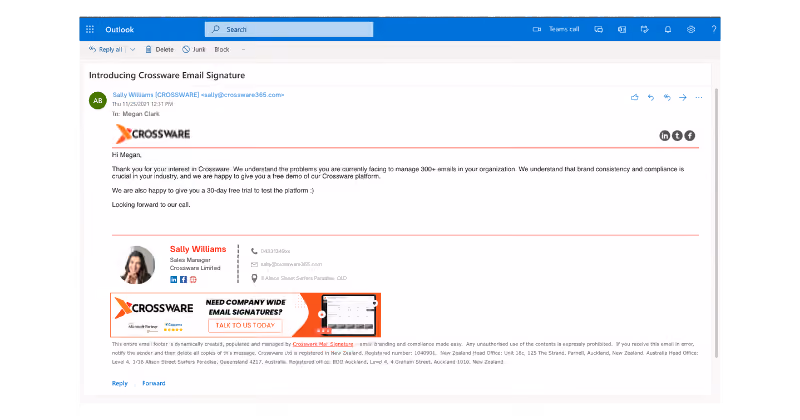The height and width of the screenshot is (420, 800).
Task: Open the Outlook add-in icon in header
Action: pos(621,30)
